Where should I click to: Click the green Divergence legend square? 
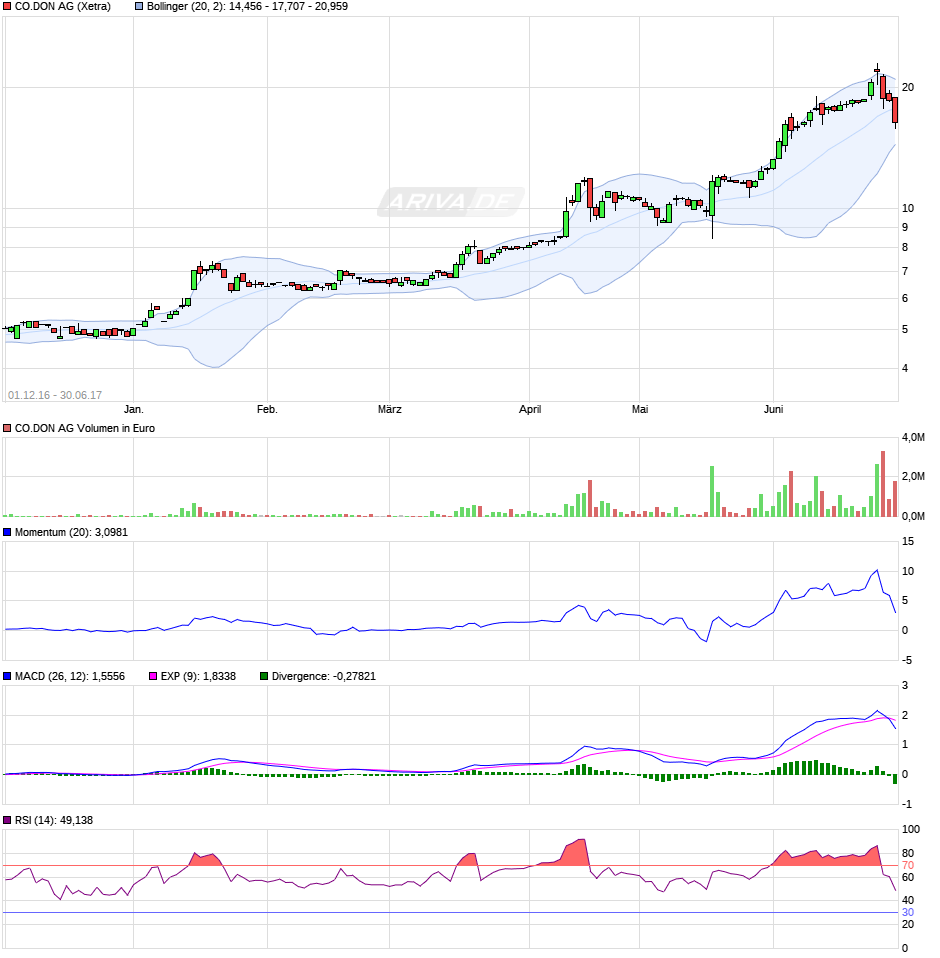coord(264,676)
